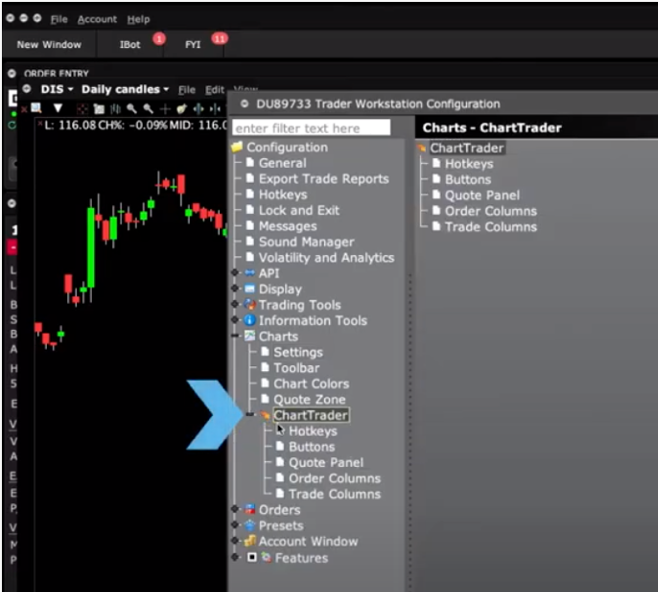Click the Orders icon in configuration tree

coord(250,510)
